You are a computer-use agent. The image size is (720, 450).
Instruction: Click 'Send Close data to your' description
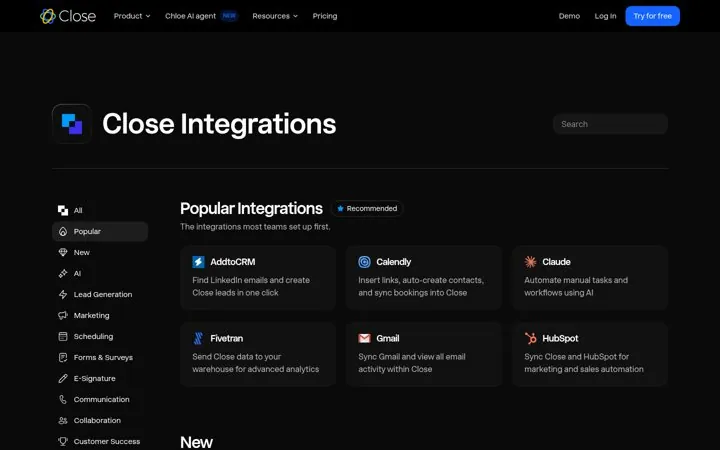coord(236,357)
